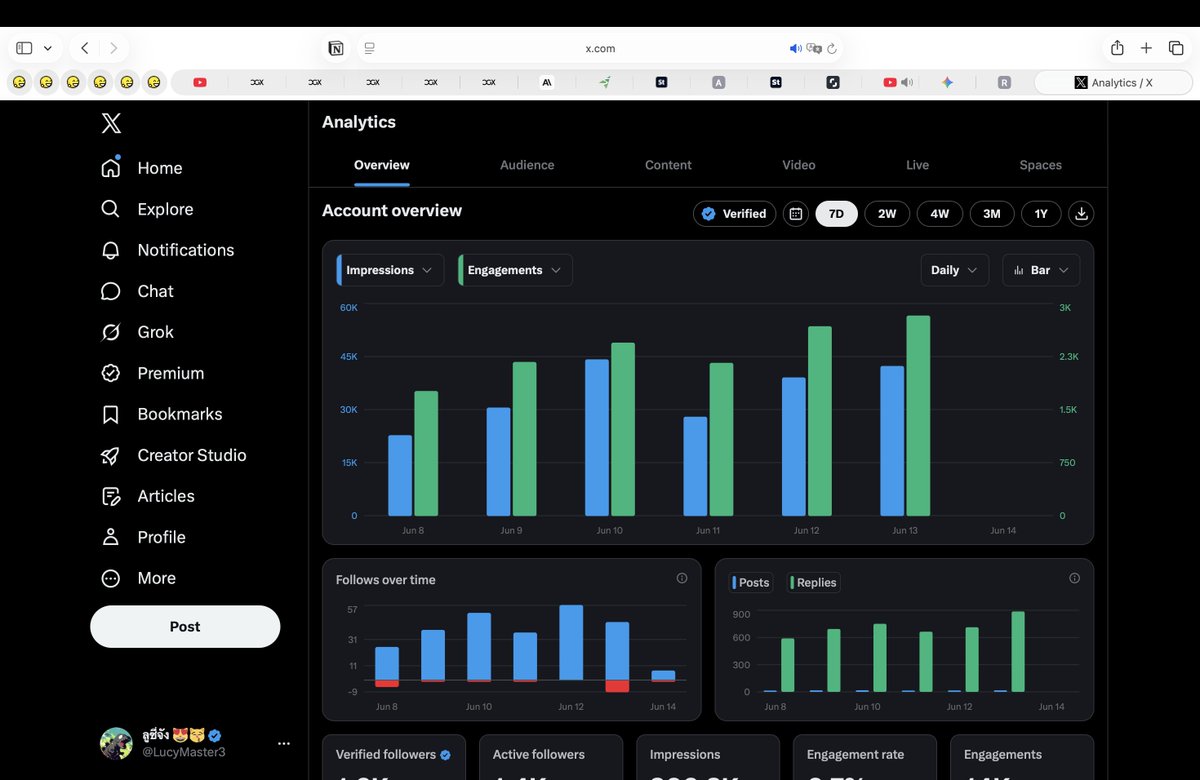Switch to the Audience tab
The width and height of the screenshot is (1200, 780).
527,165
